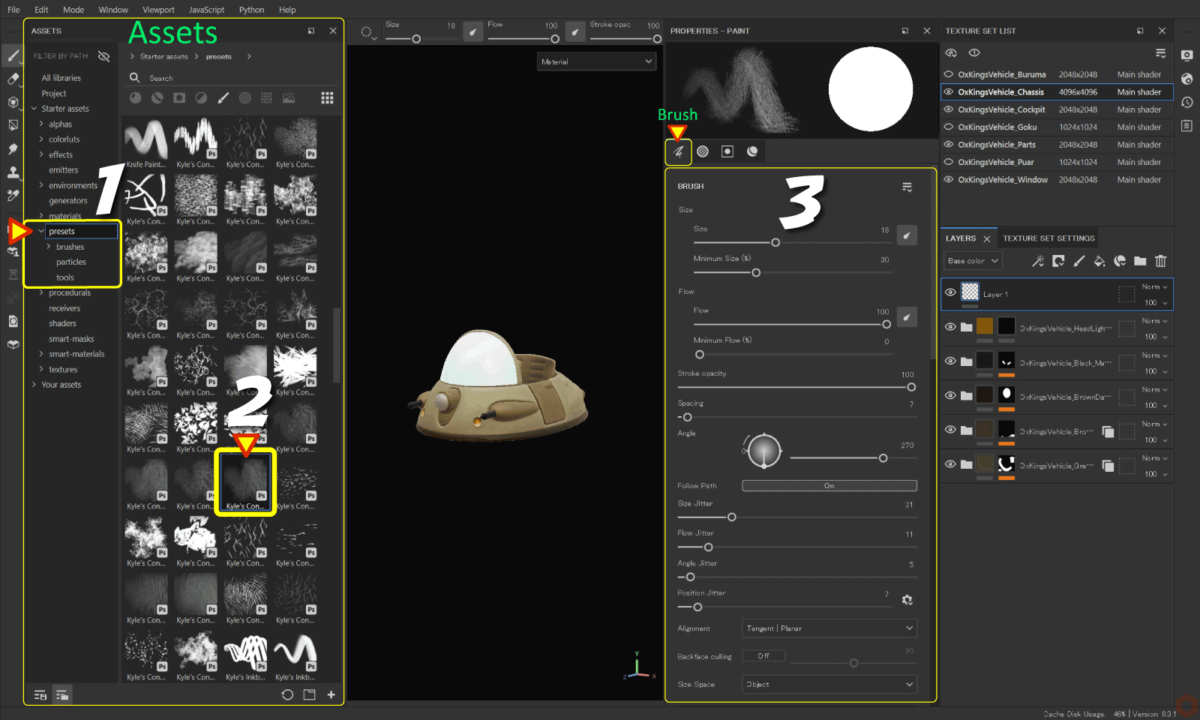Open the Alignment dropdown set to Tangent Planar
Viewport: 1200px width, 720px height.
tap(828, 628)
